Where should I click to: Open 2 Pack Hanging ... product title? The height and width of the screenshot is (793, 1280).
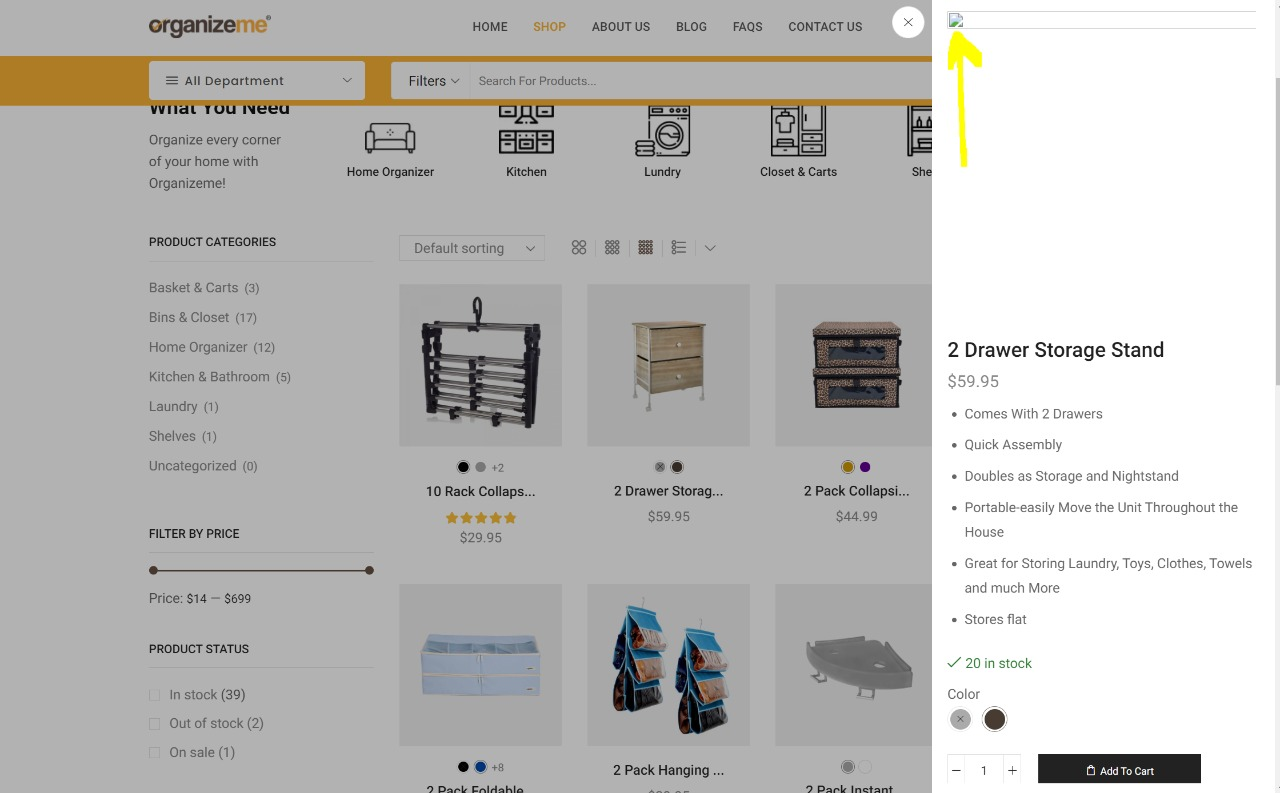(668, 770)
